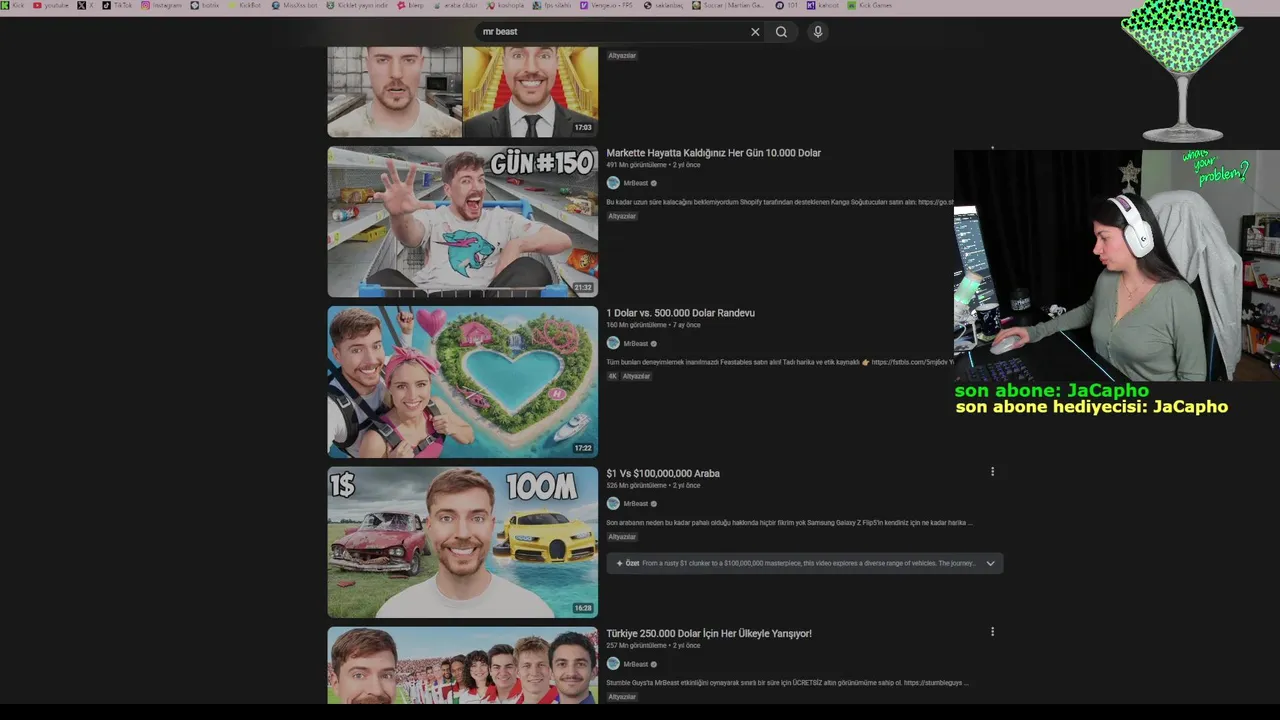Open the saklanbaç bookmark
This screenshot has height=720, width=1280.
click(664, 5)
